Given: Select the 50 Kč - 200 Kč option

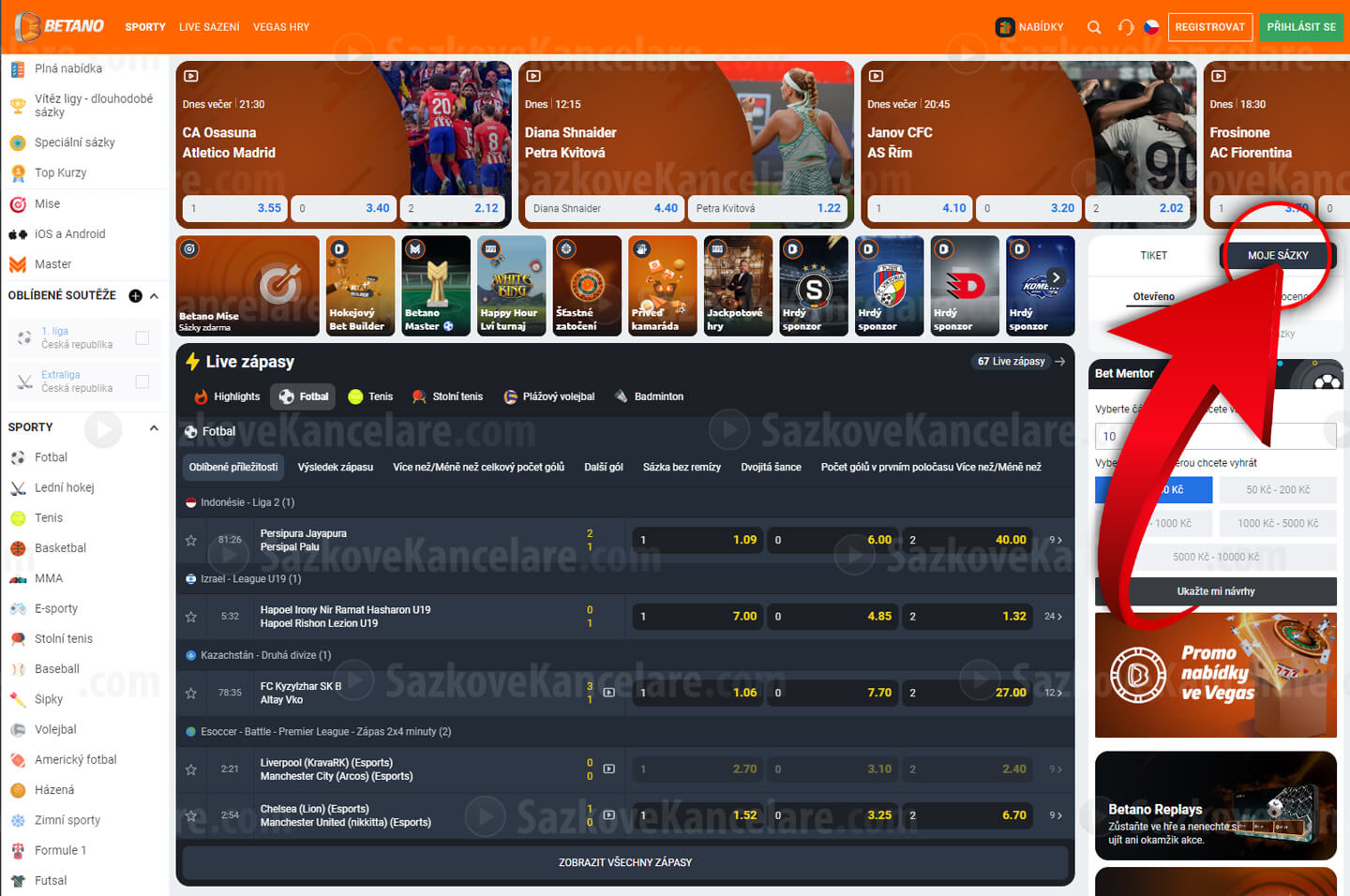Looking at the screenshot, I should [1278, 489].
